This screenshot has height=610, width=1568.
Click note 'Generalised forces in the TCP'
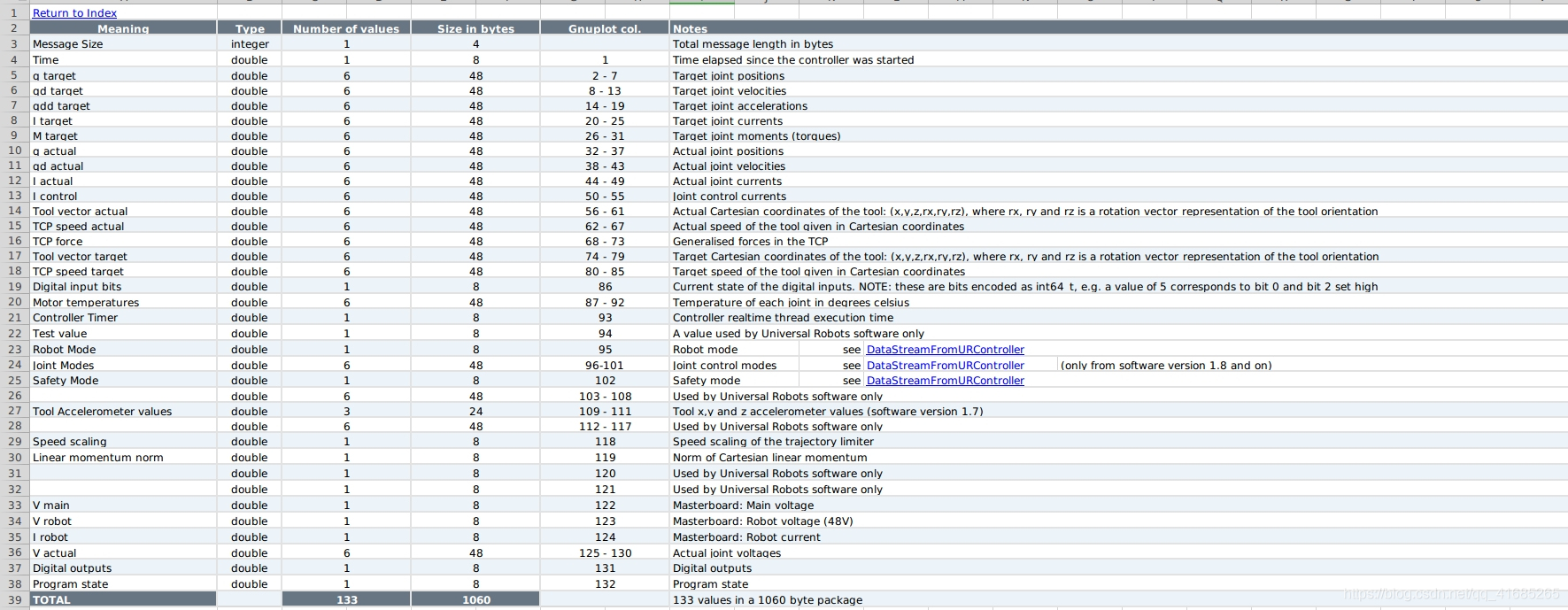[x=750, y=242]
